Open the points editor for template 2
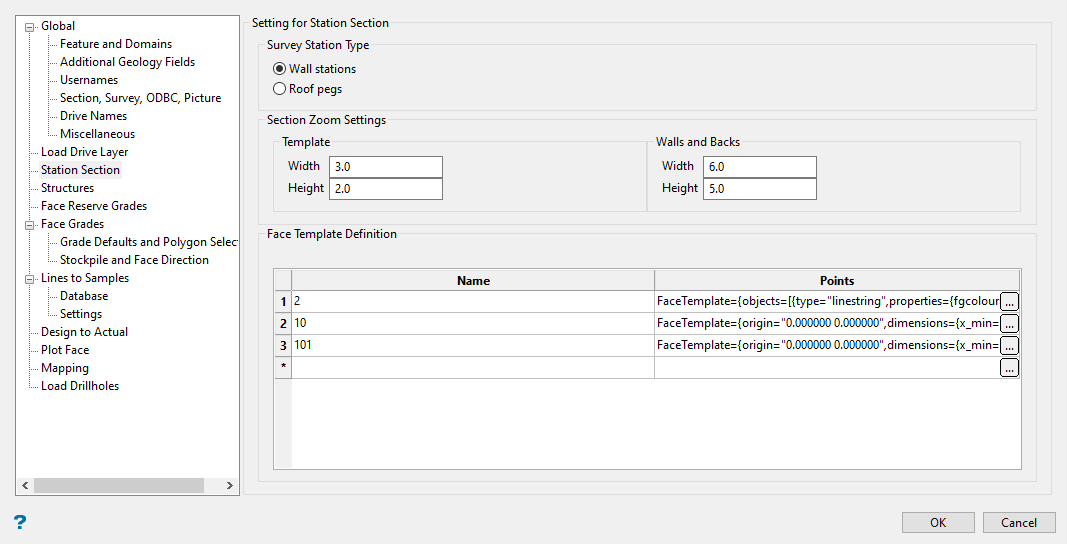 (1010, 301)
